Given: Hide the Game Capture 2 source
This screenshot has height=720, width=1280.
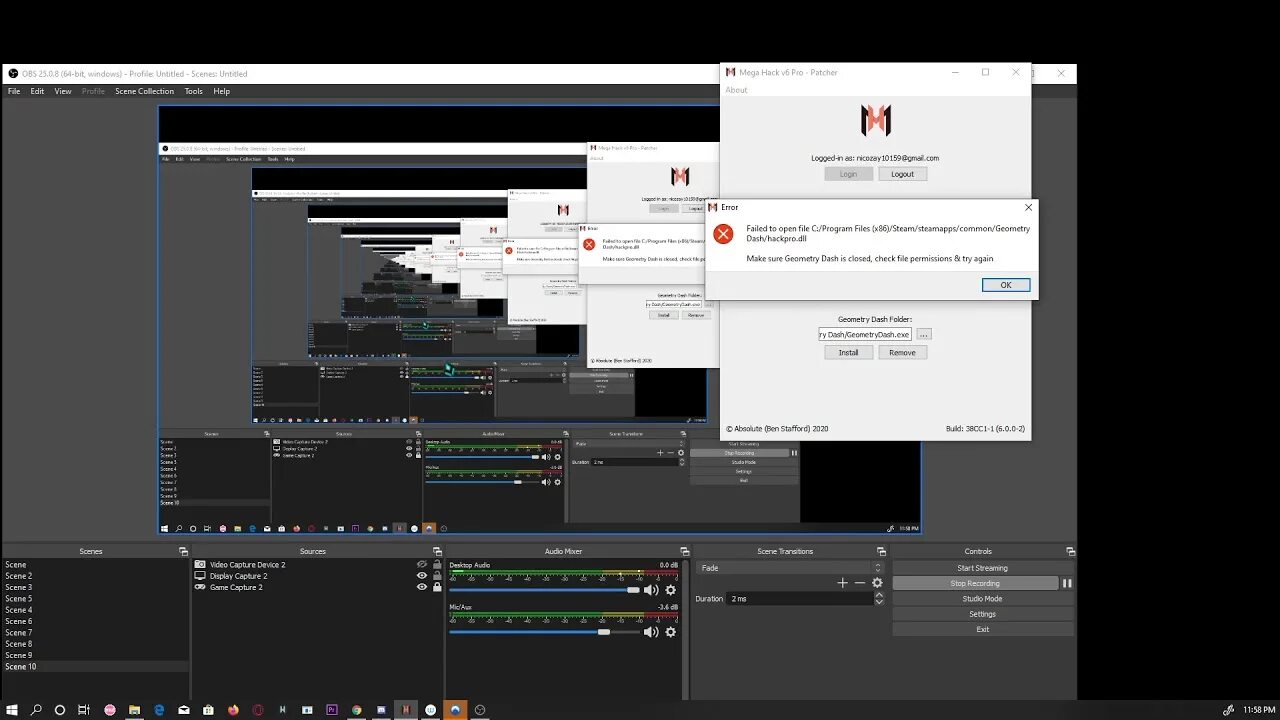Looking at the screenshot, I should tap(422, 587).
